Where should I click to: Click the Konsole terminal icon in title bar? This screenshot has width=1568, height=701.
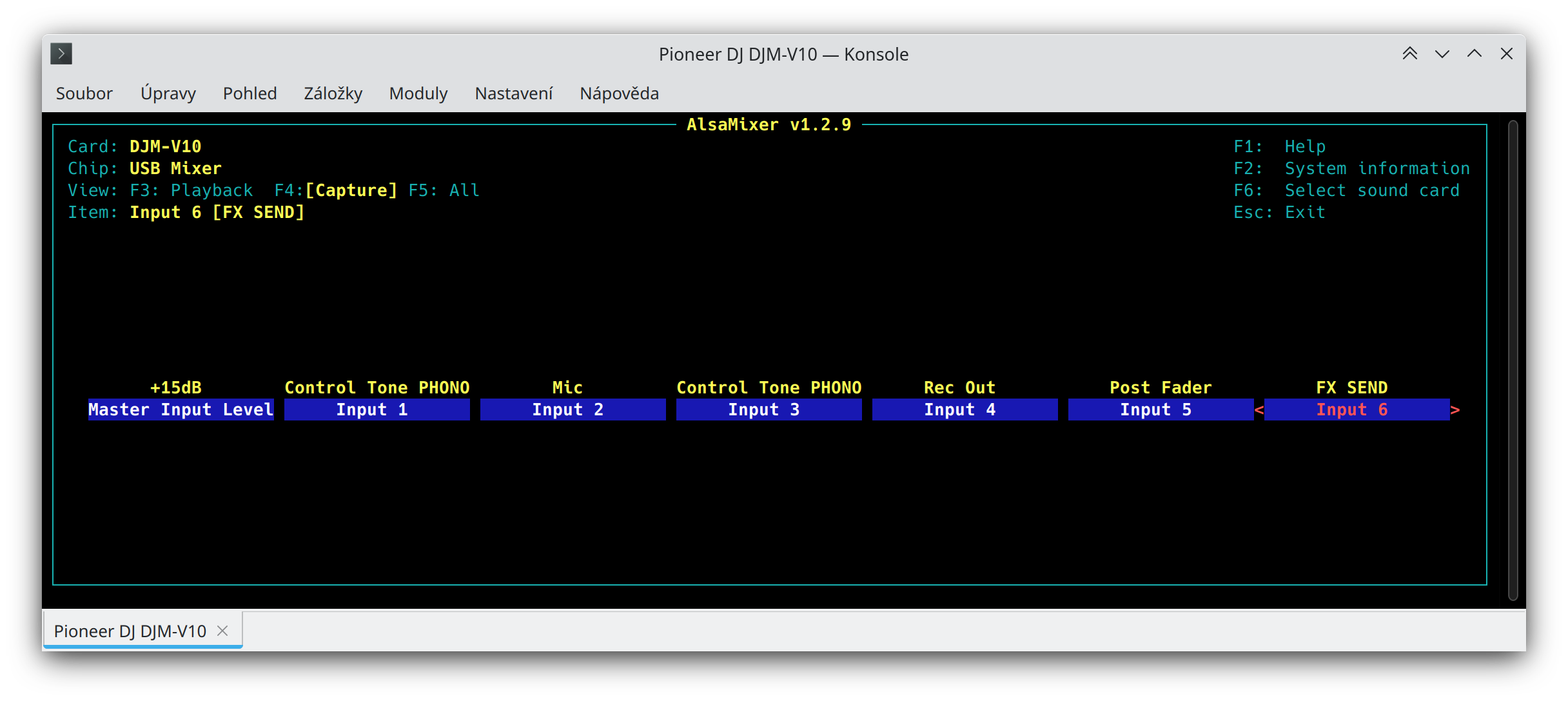61,54
